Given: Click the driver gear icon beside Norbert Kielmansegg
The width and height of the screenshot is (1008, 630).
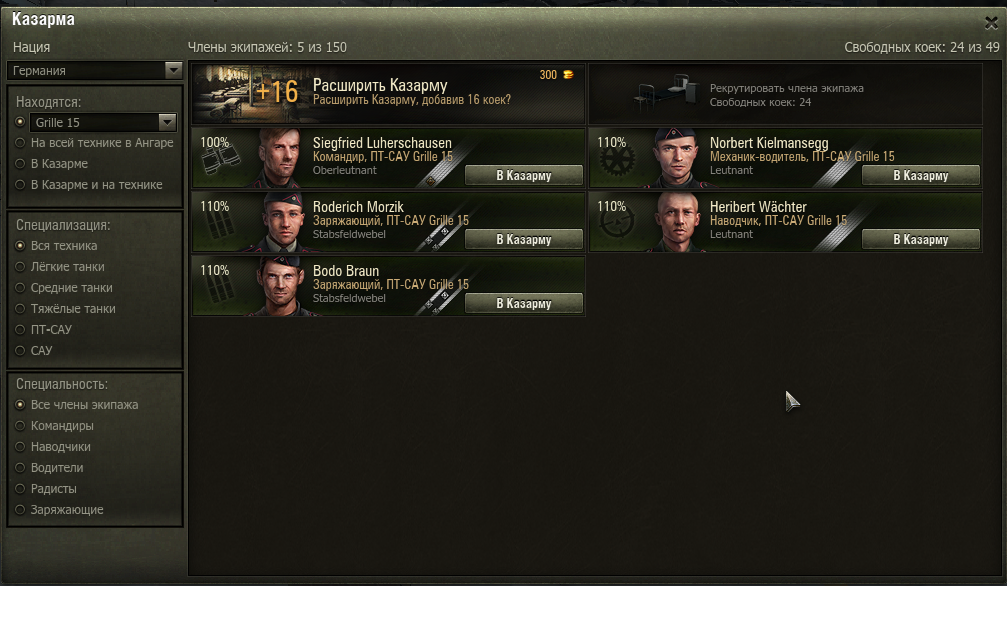Looking at the screenshot, I should 617,160.
